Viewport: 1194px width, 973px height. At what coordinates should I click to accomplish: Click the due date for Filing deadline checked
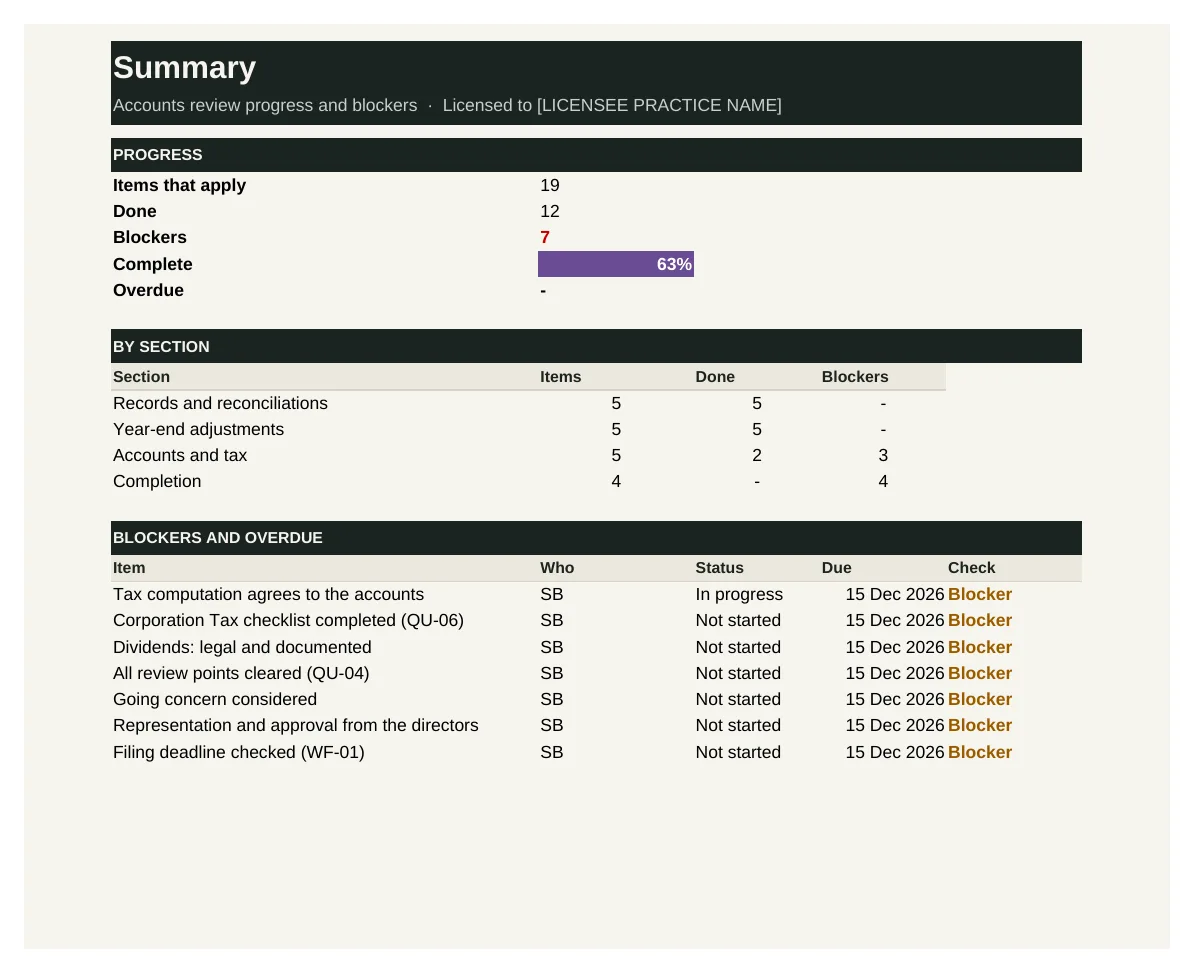(x=895, y=752)
